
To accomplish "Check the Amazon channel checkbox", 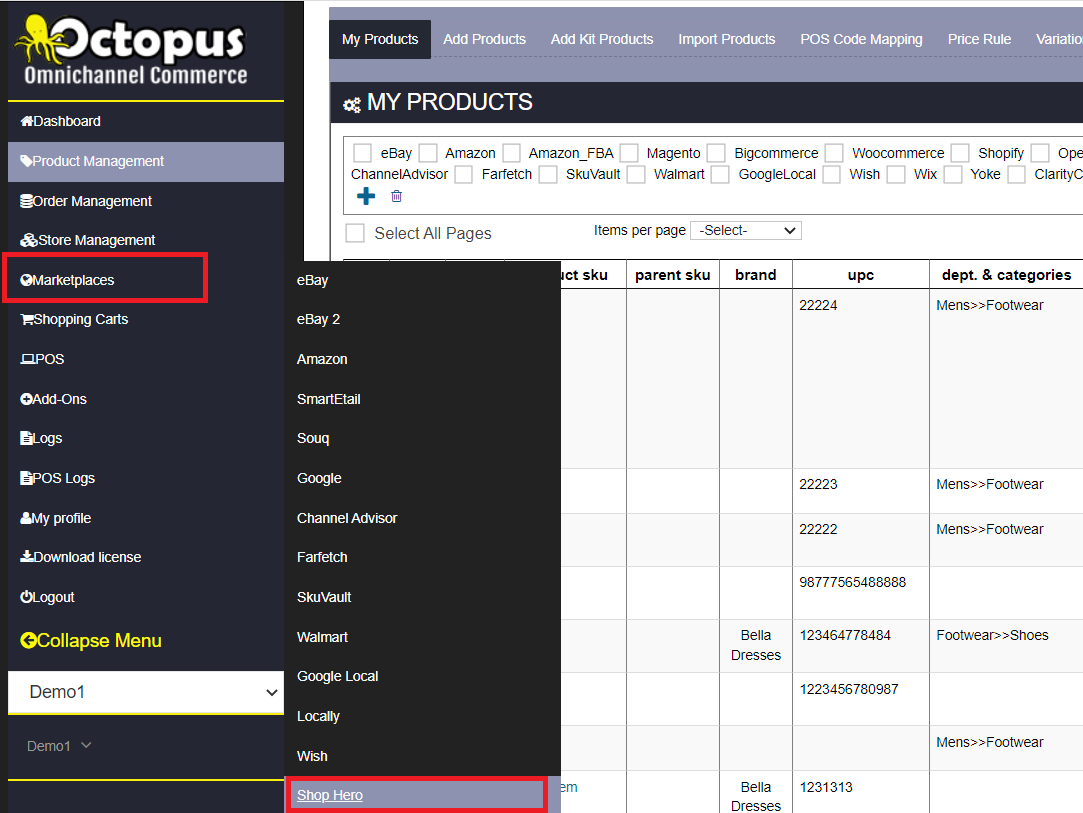I will pos(428,153).
